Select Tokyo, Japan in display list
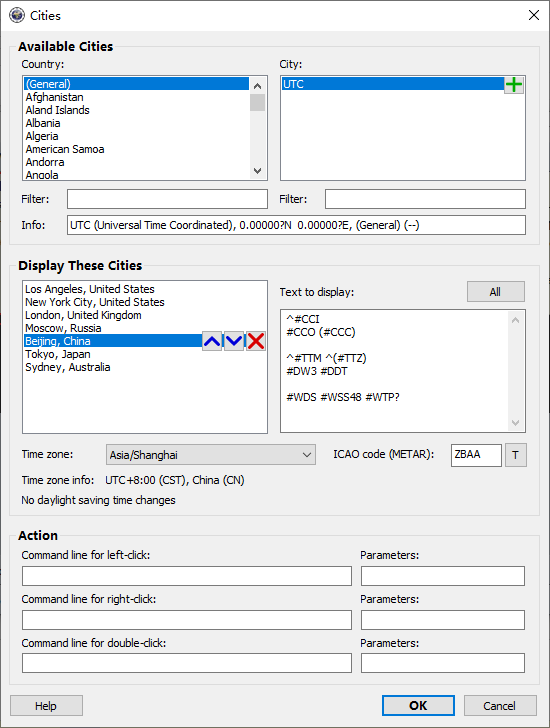The image size is (550, 728). [x=58, y=354]
